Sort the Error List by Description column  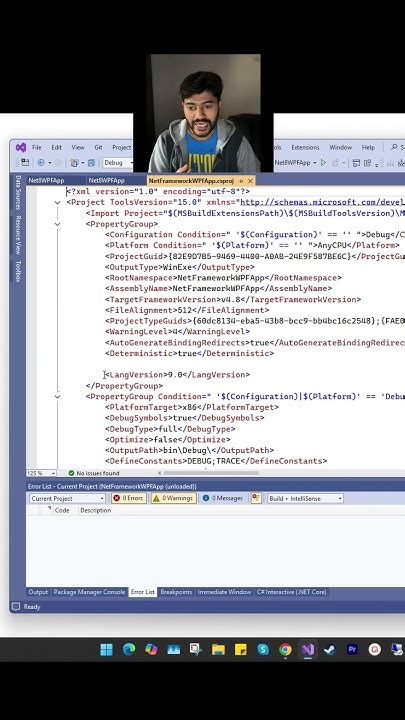pos(96,510)
